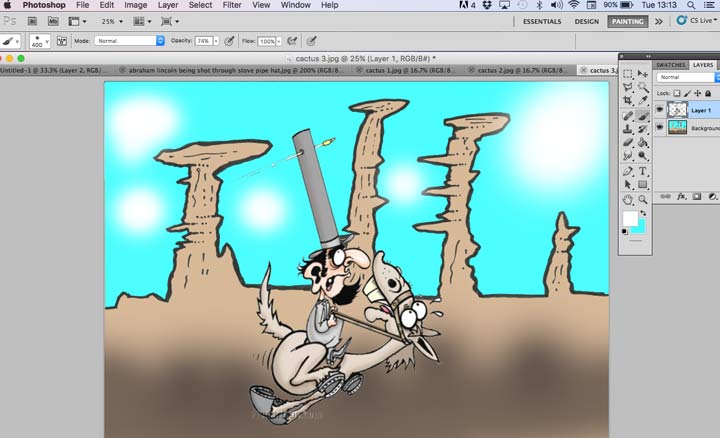720x438 pixels.
Task: Select the Rectangular Marquee tool
Action: tap(628, 74)
